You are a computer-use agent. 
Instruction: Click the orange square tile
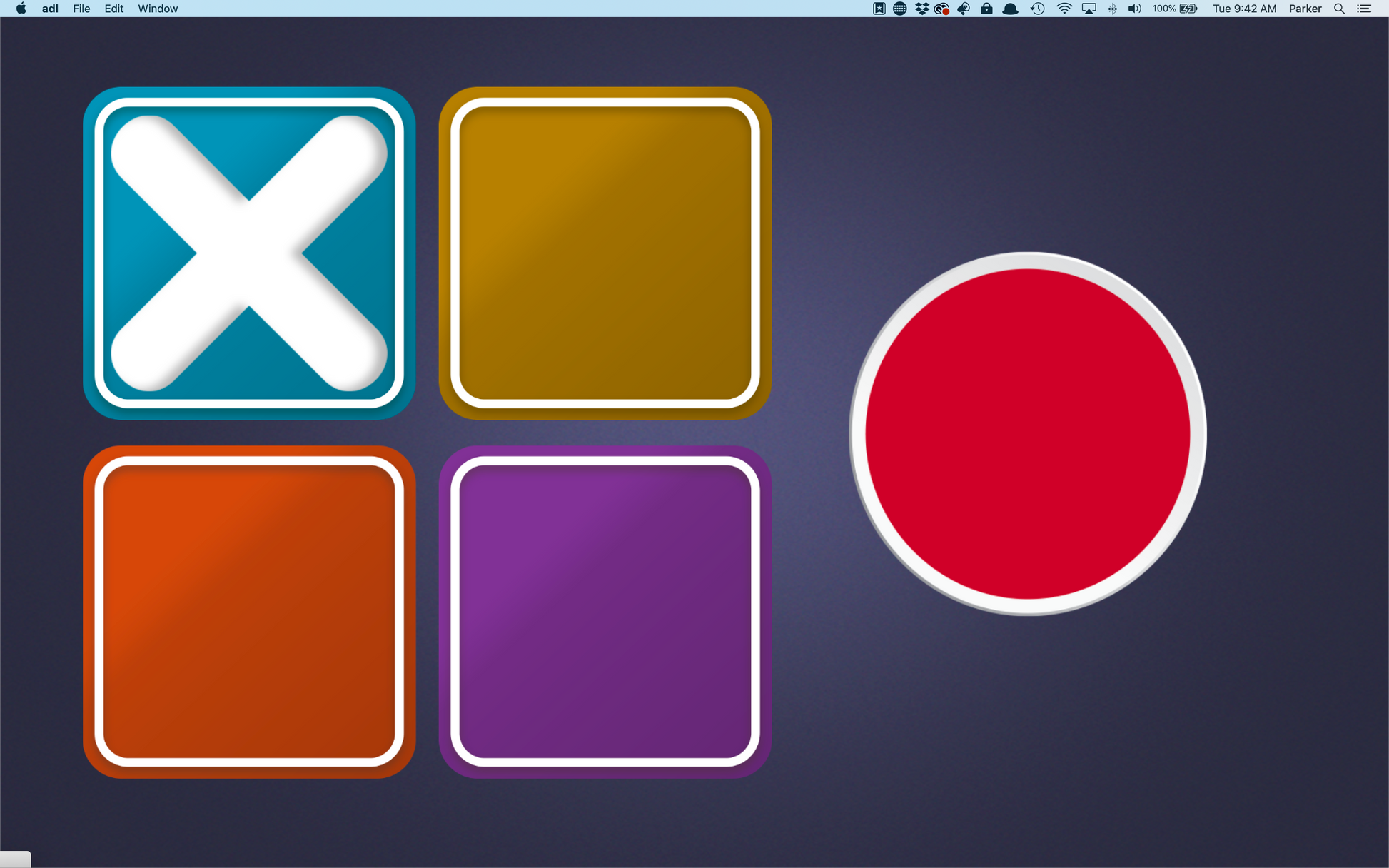click(248, 612)
